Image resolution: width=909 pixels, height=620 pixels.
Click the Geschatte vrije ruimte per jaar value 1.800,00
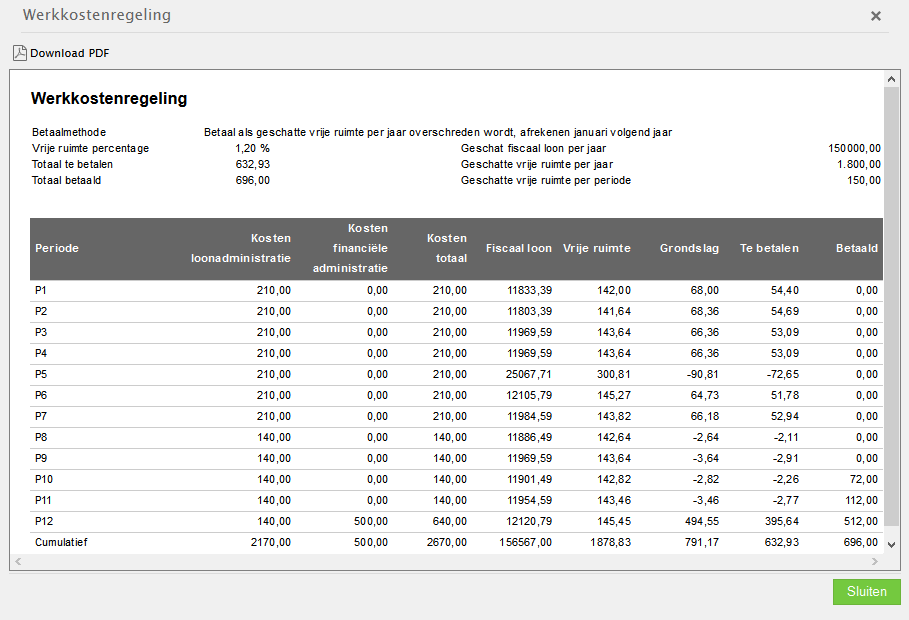(859, 164)
